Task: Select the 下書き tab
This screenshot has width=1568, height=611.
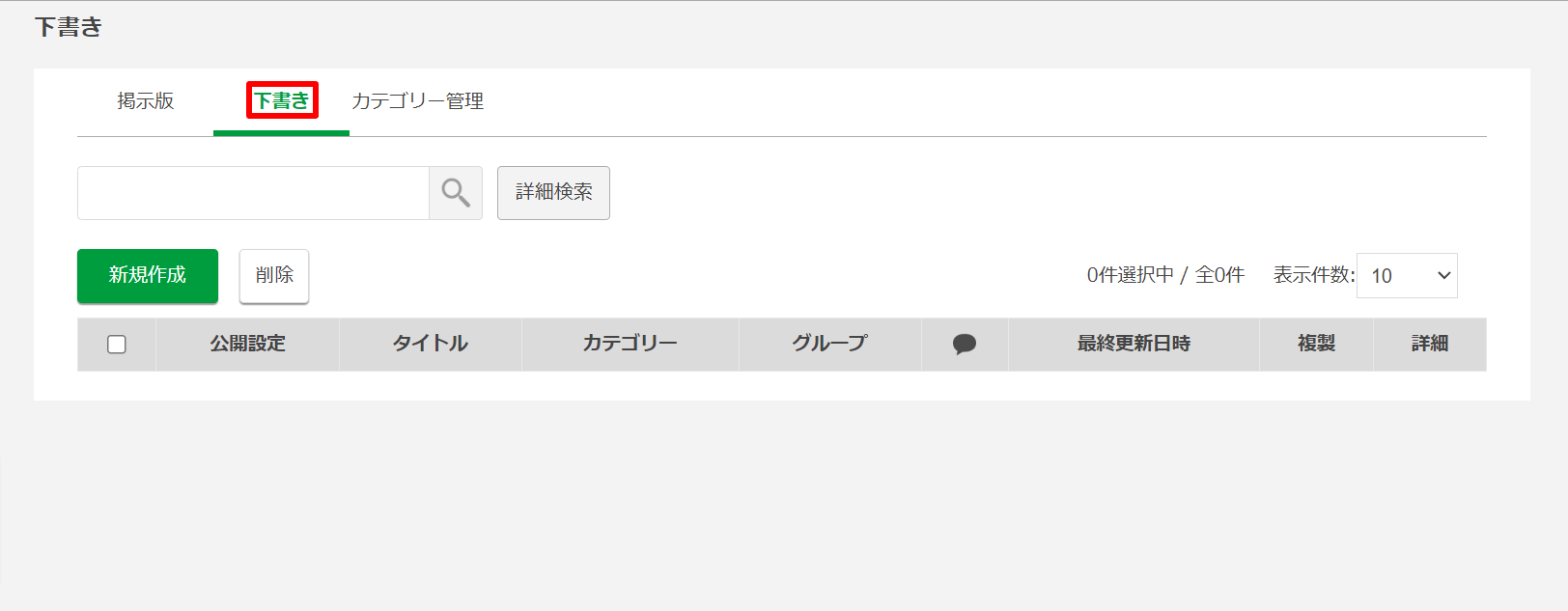Action: [282, 101]
